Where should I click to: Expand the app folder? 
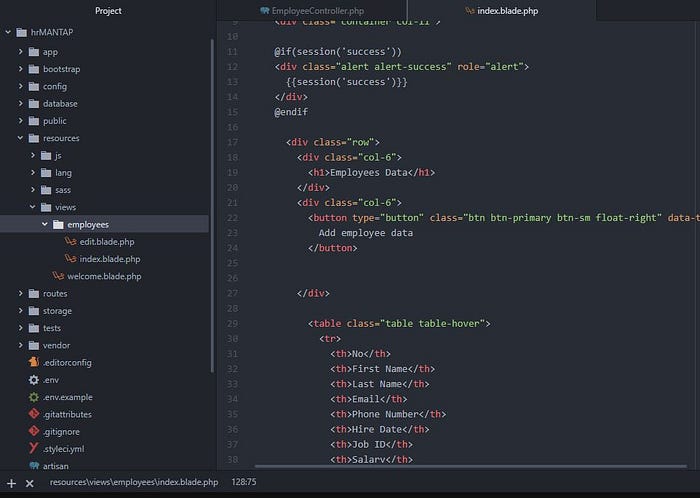click(21, 52)
